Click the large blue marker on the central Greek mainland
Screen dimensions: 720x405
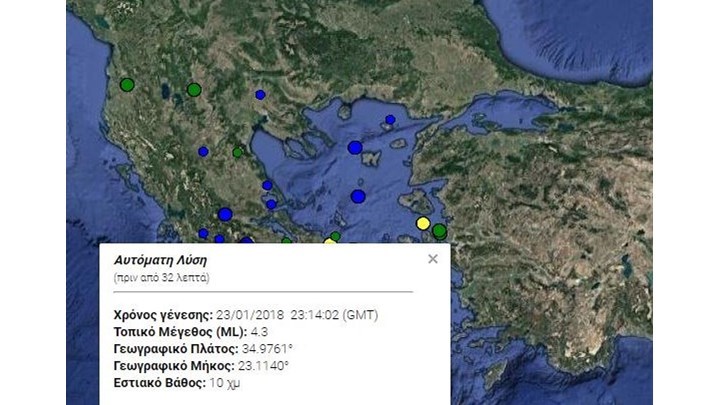(225, 214)
